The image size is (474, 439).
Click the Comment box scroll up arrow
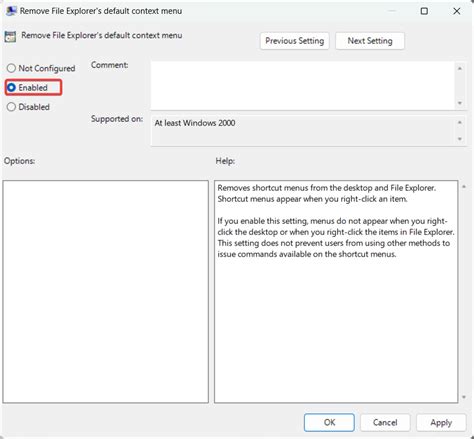click(x=460, y=68)
